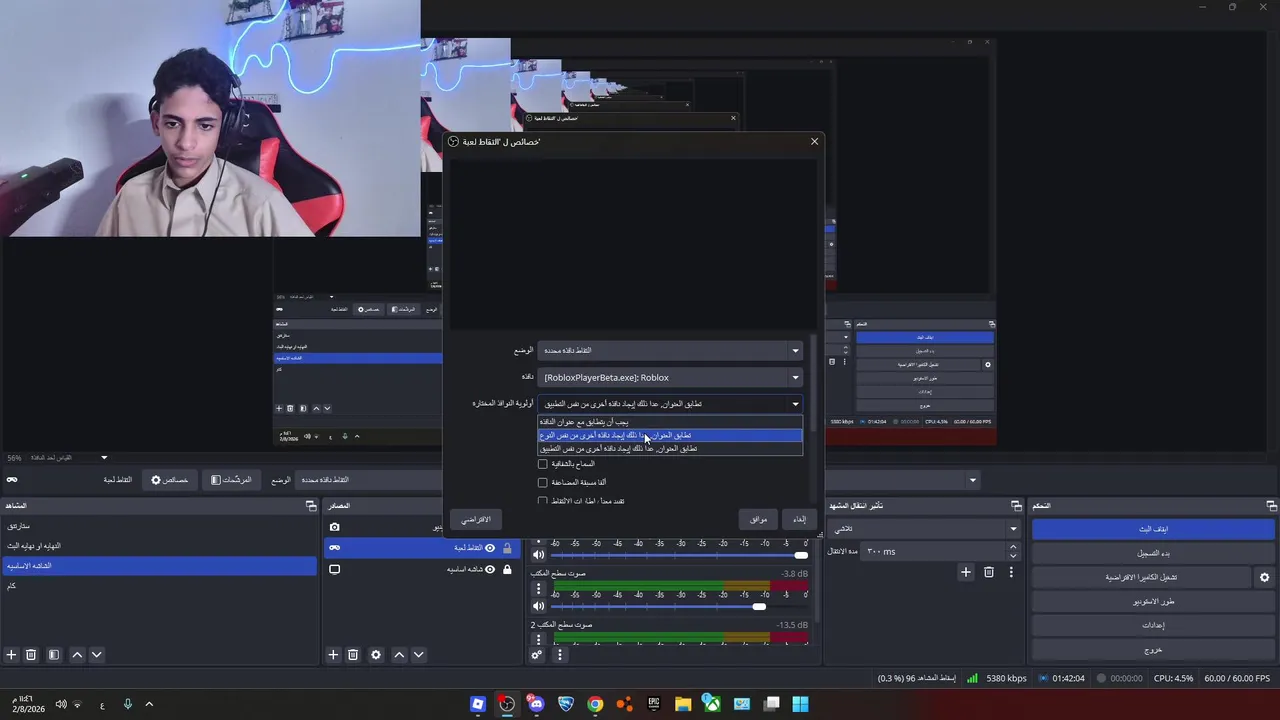Move scene down with the Scenes panel down arrow
Viewport: 1280px width, 720px height.
coord(96,655)
